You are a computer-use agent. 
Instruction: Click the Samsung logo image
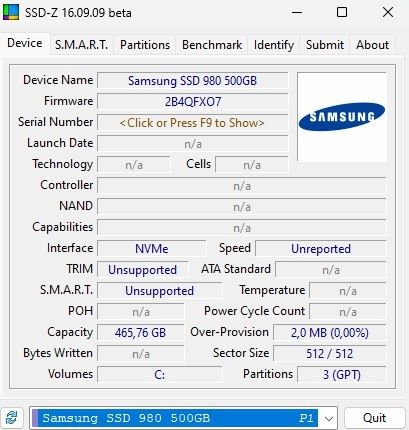click(x=342, y=117)
